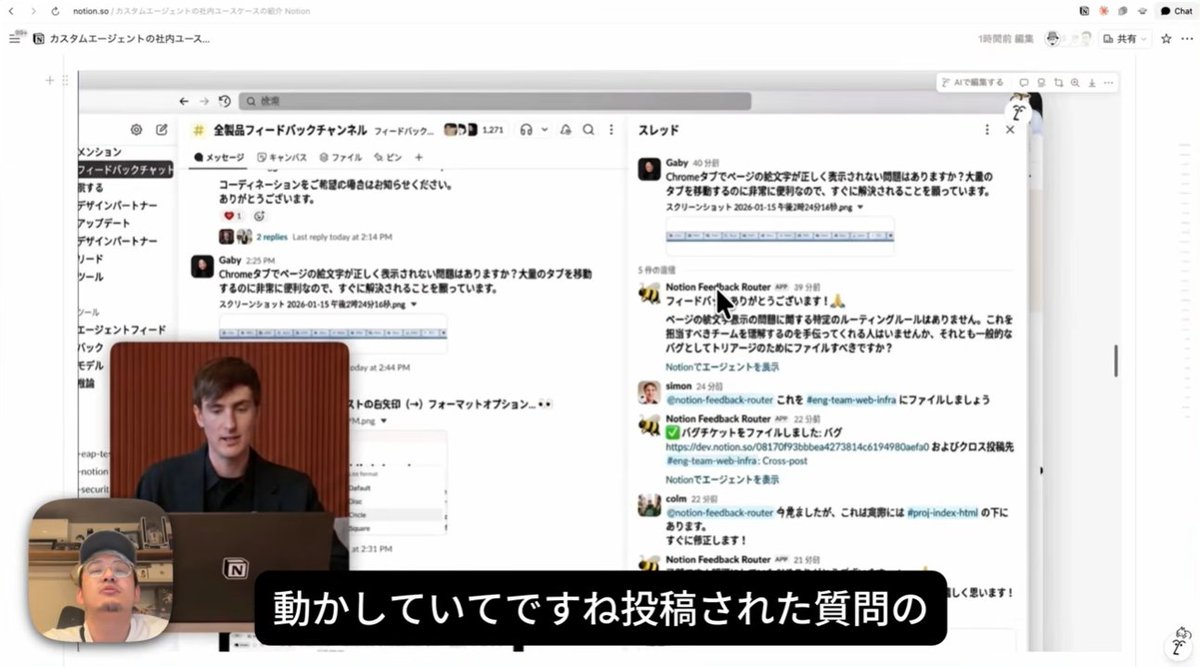The image size is (1200, 667).
Task: Click the @notion-feedback-router mention in colm's message
Action: (x=719, y=512)
